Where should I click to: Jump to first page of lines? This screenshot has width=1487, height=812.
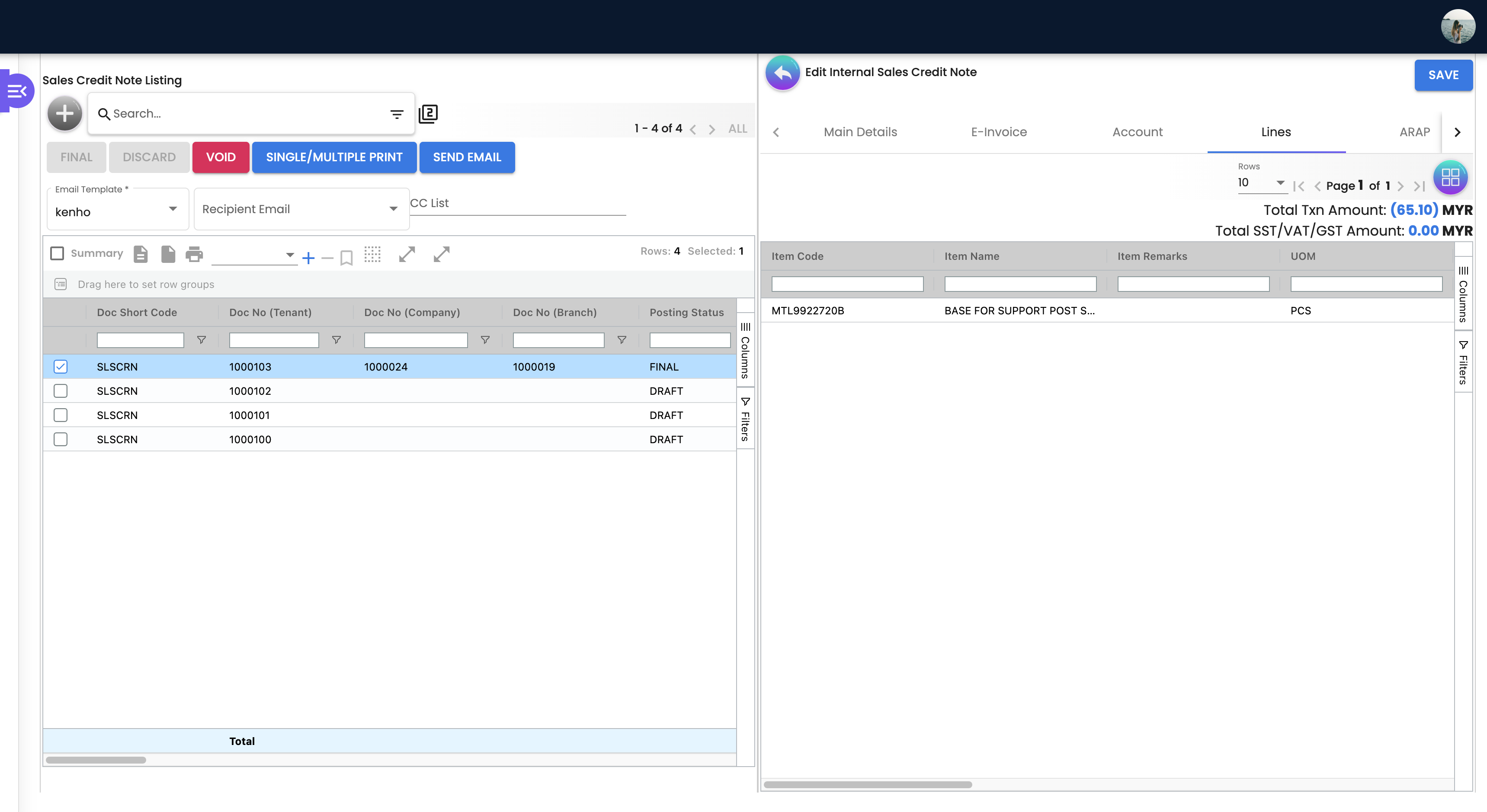[1299, 186]
